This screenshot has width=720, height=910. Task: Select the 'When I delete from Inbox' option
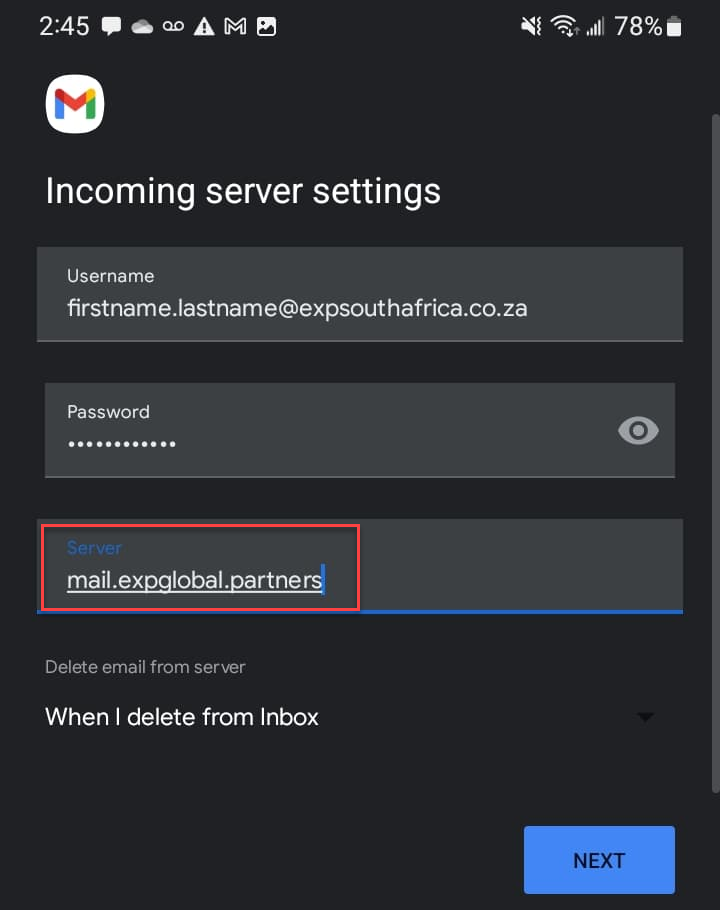click(182, 717)
